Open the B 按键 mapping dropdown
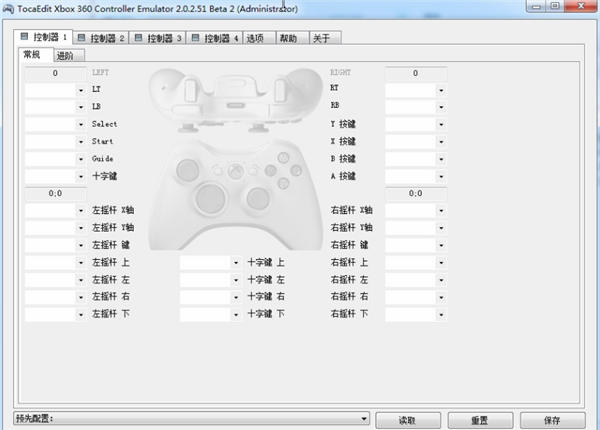Viewport: 600px width, 430px height. point(416,159)
